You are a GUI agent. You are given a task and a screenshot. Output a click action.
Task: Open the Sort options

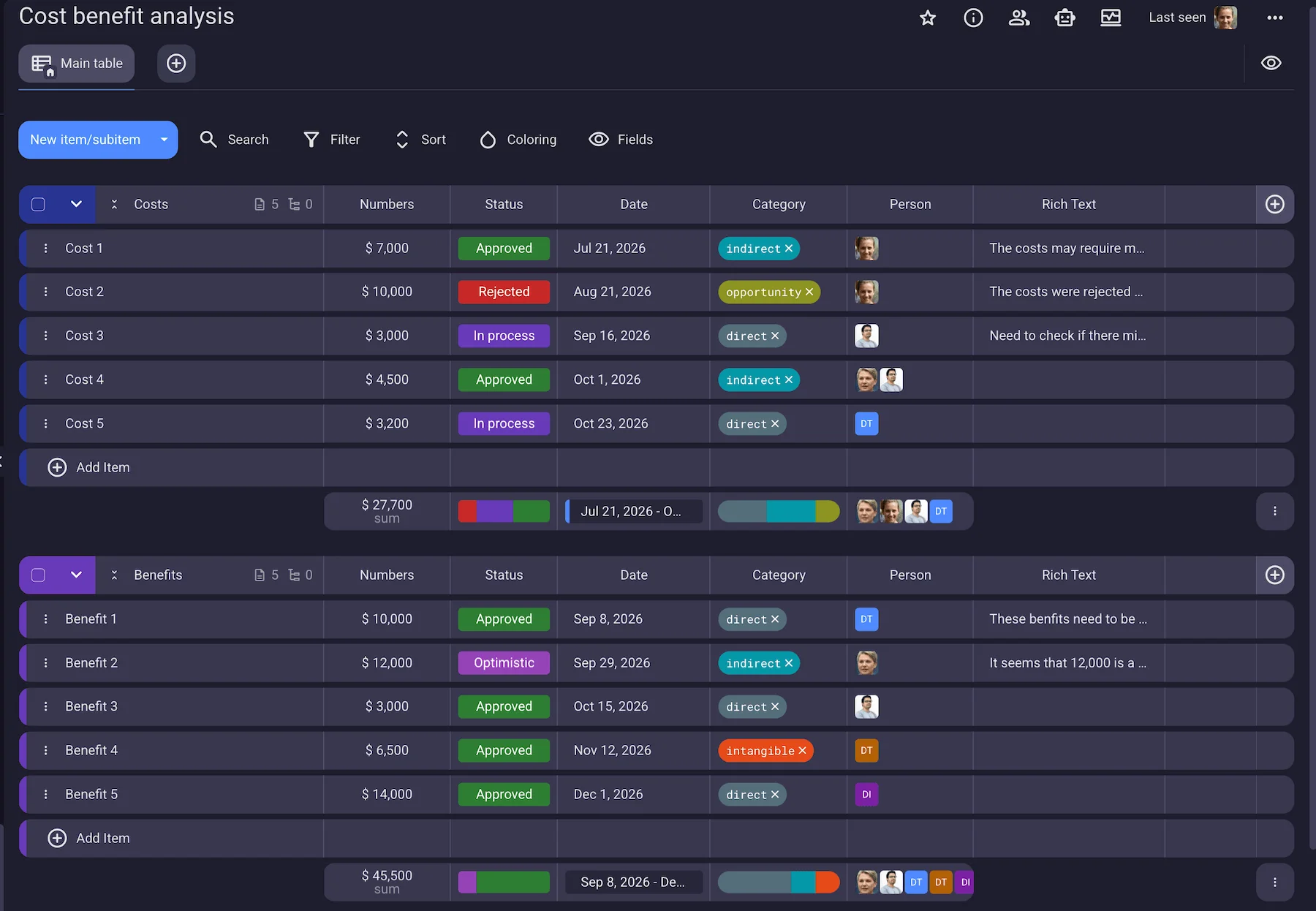click(421, 140)
